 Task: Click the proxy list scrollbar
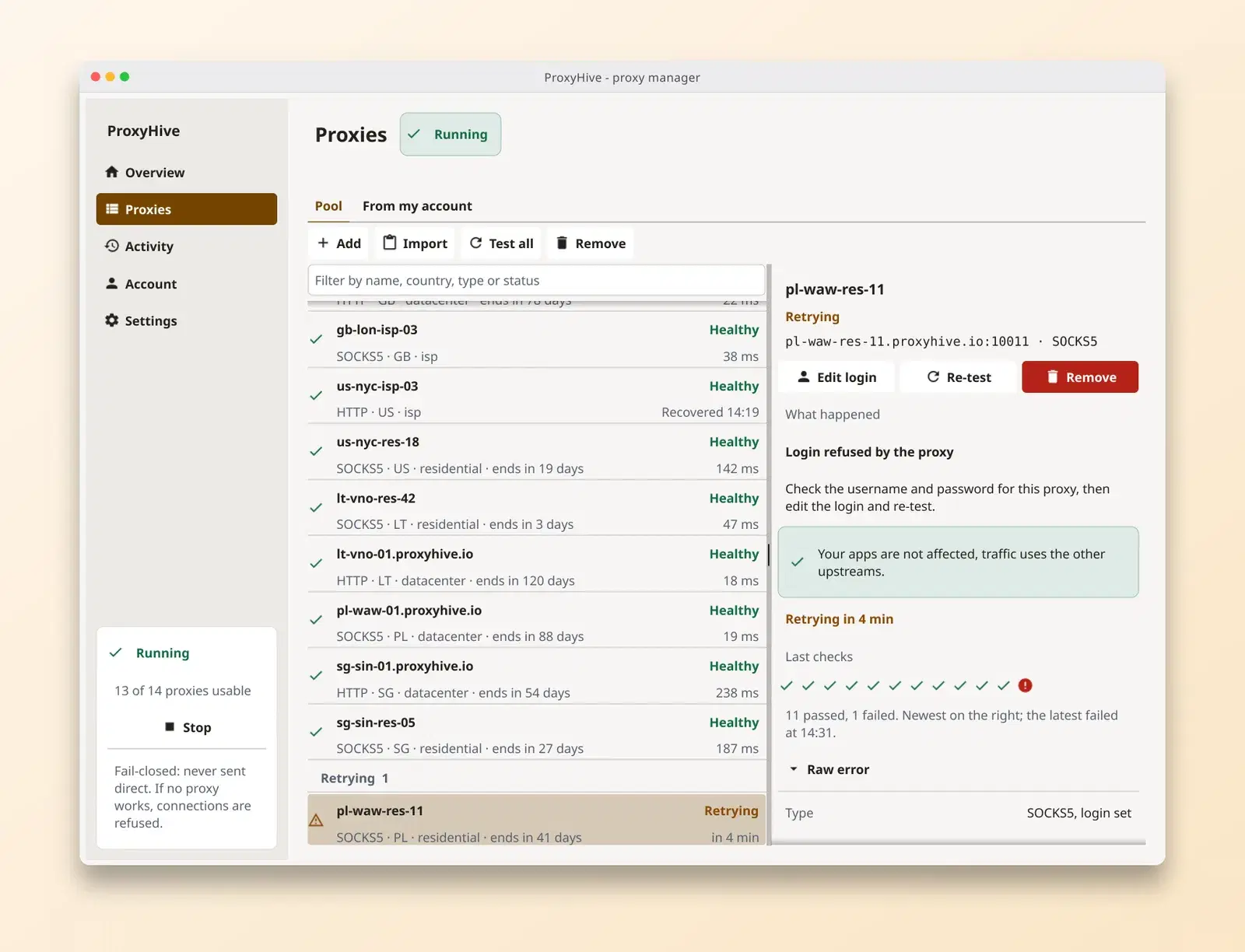[x=769, y=554]
